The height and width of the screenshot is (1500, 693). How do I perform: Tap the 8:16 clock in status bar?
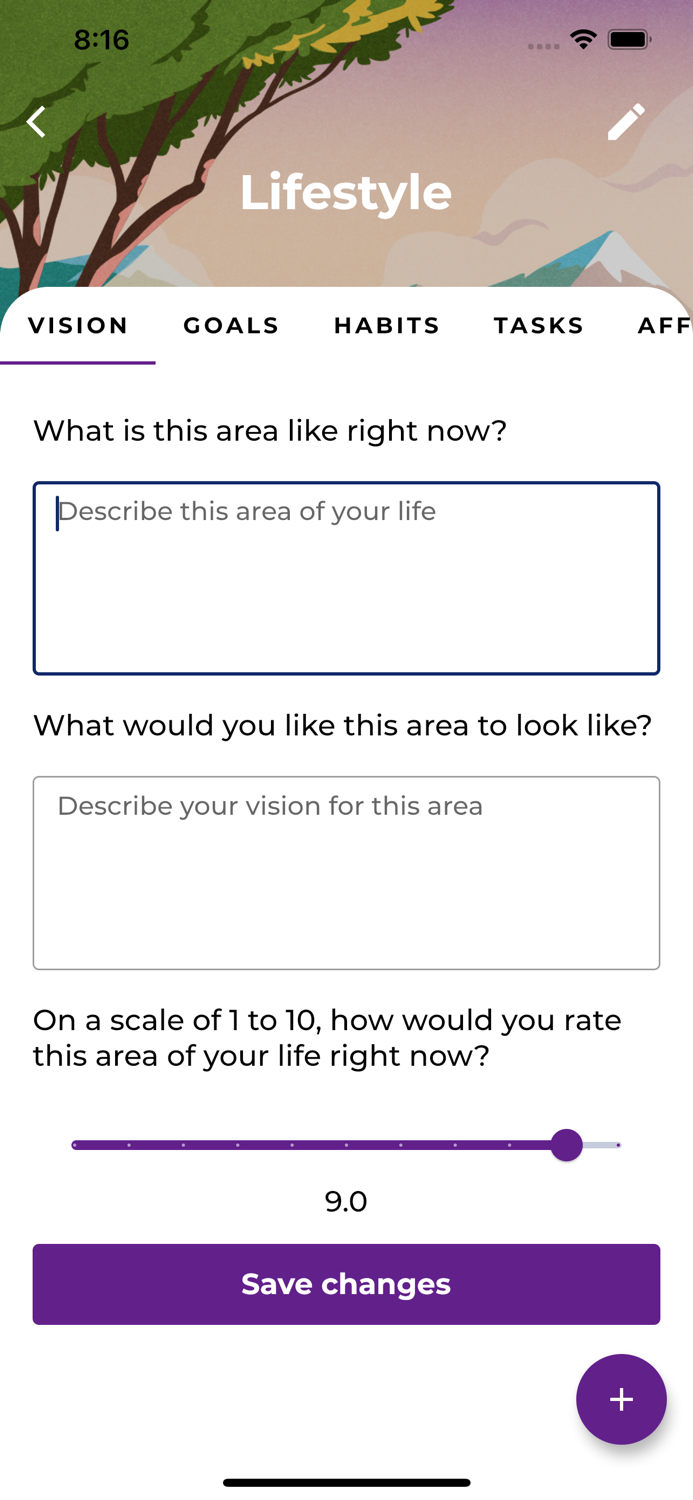click(102, 40)
